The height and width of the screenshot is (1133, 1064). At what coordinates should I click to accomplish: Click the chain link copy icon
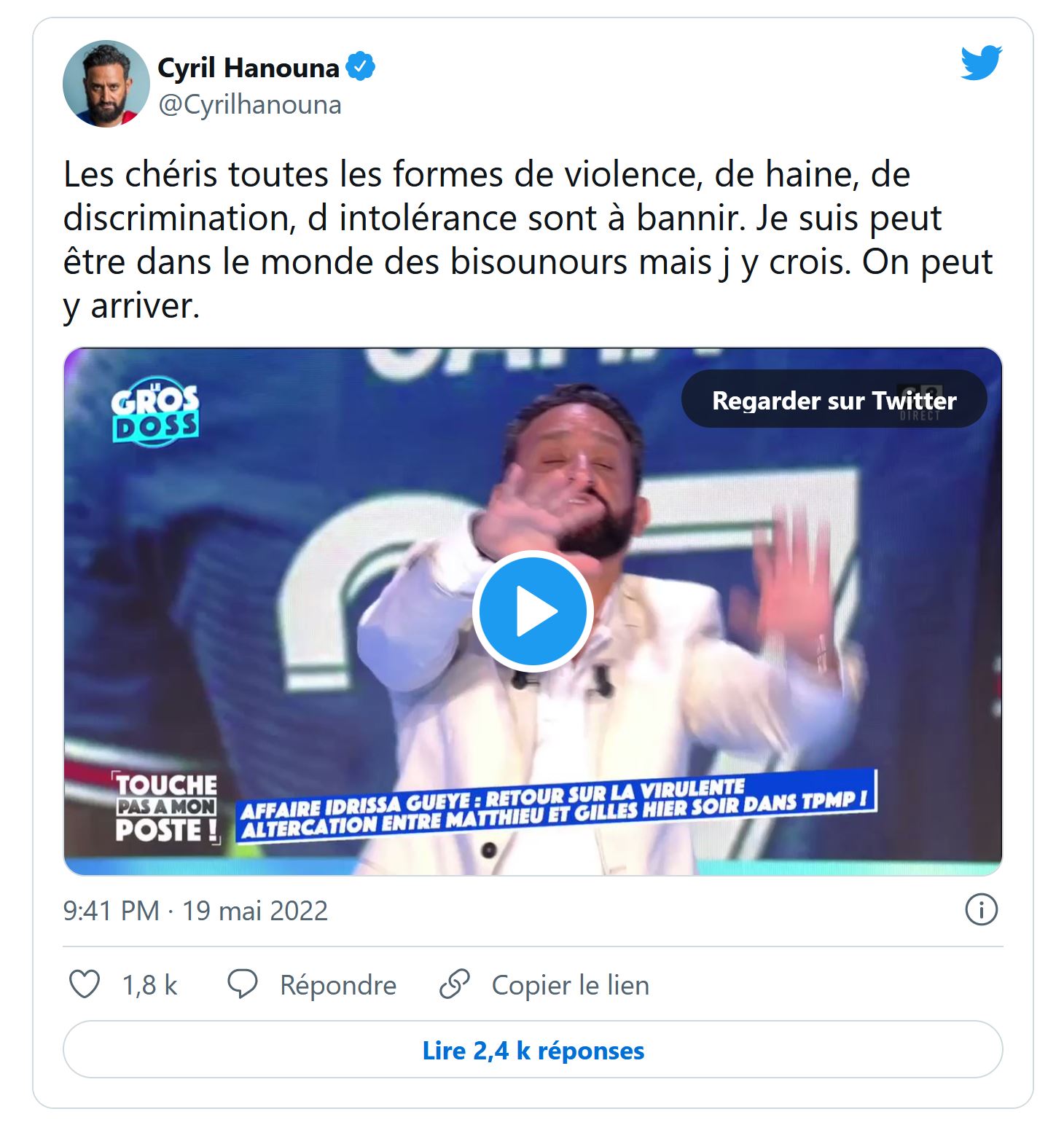tap(454, 984)
